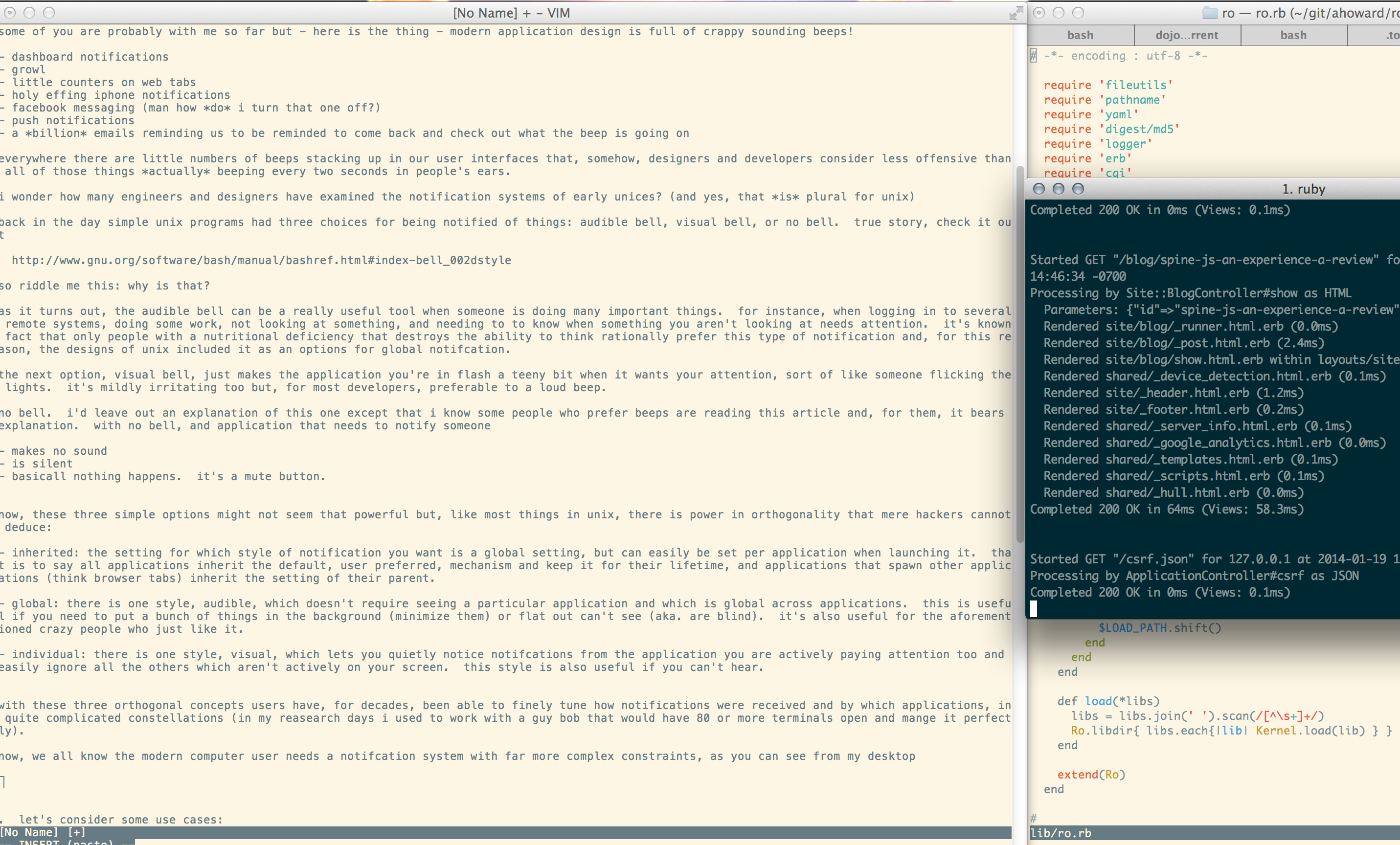Zoom the No Name VIM window
The width and height of the screenshot is (1400, 845).
[49, 13]
